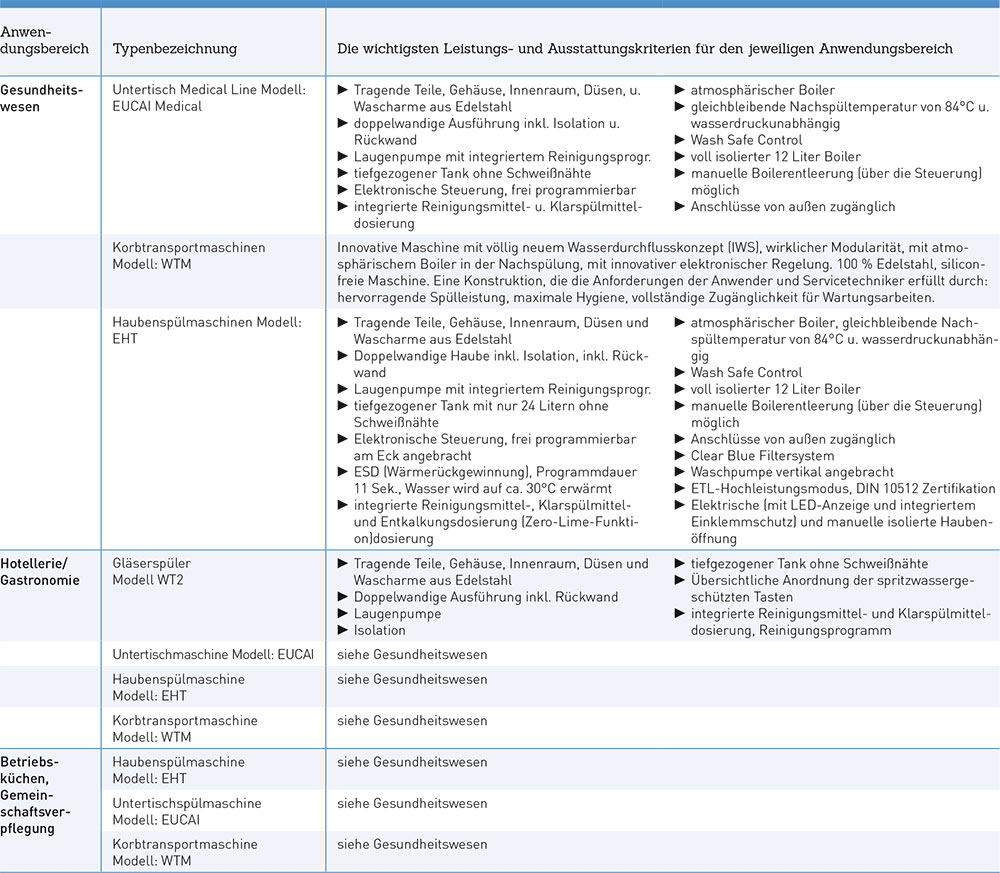Click "siehe Gesundheitswesen" beside Hotellerie Korbtransportmaschine WTM
Screen dimensions: 1000x873
[412, 721]
